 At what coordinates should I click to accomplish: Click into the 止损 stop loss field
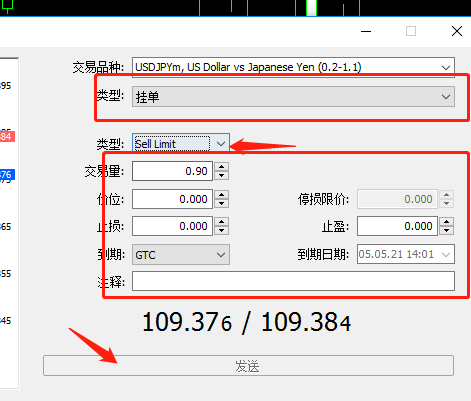click(x=172, y=226)
